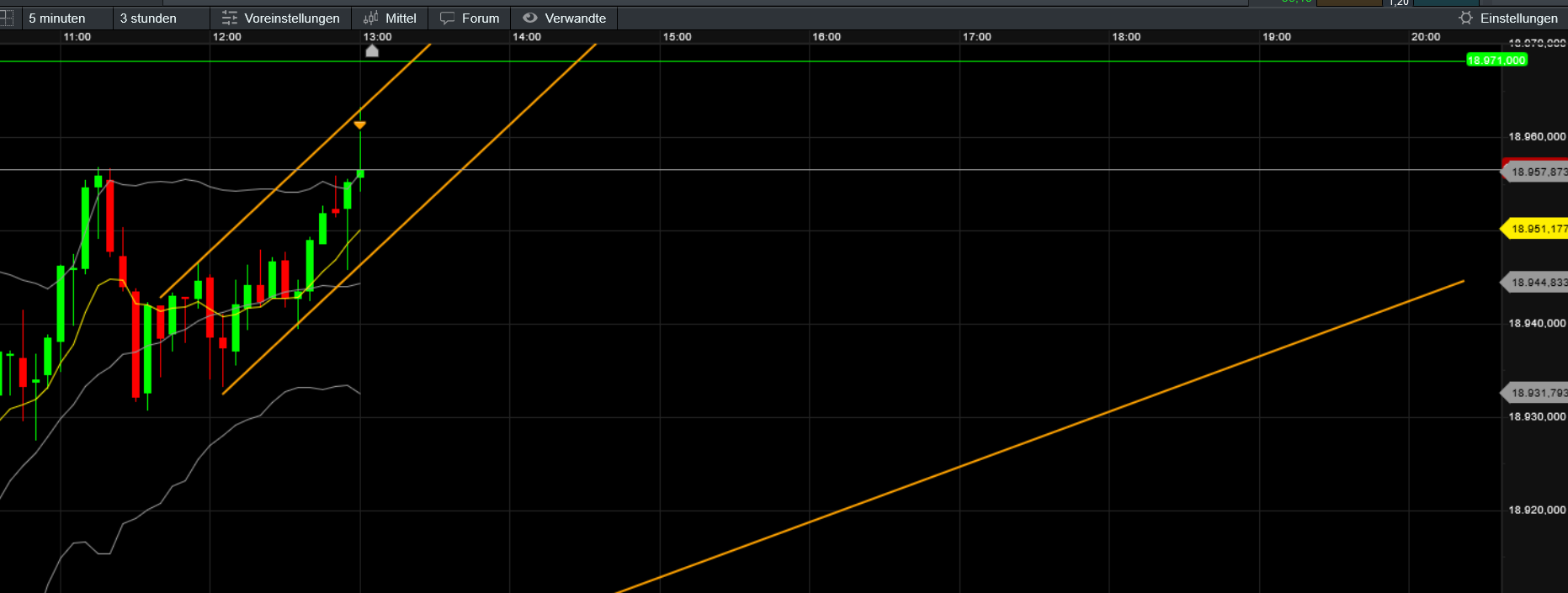
Task: Click the Forum speech bubble icon
Action: (x=447, y=18)
